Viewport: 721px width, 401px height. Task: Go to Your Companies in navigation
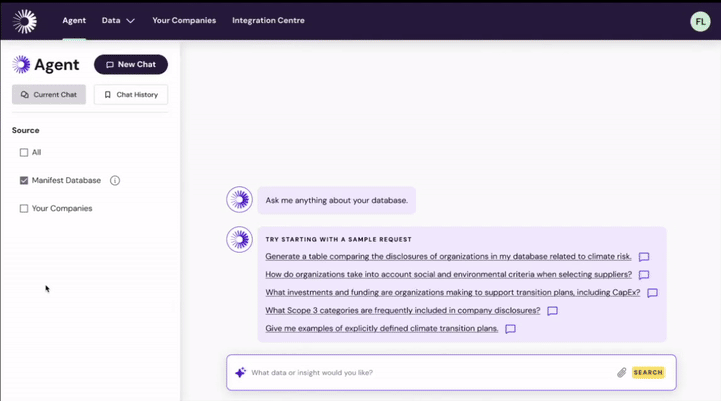click(184, 20)
